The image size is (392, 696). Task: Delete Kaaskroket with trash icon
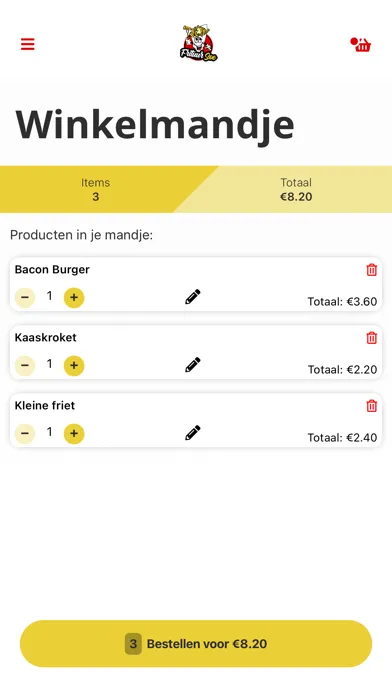point(372,338)
